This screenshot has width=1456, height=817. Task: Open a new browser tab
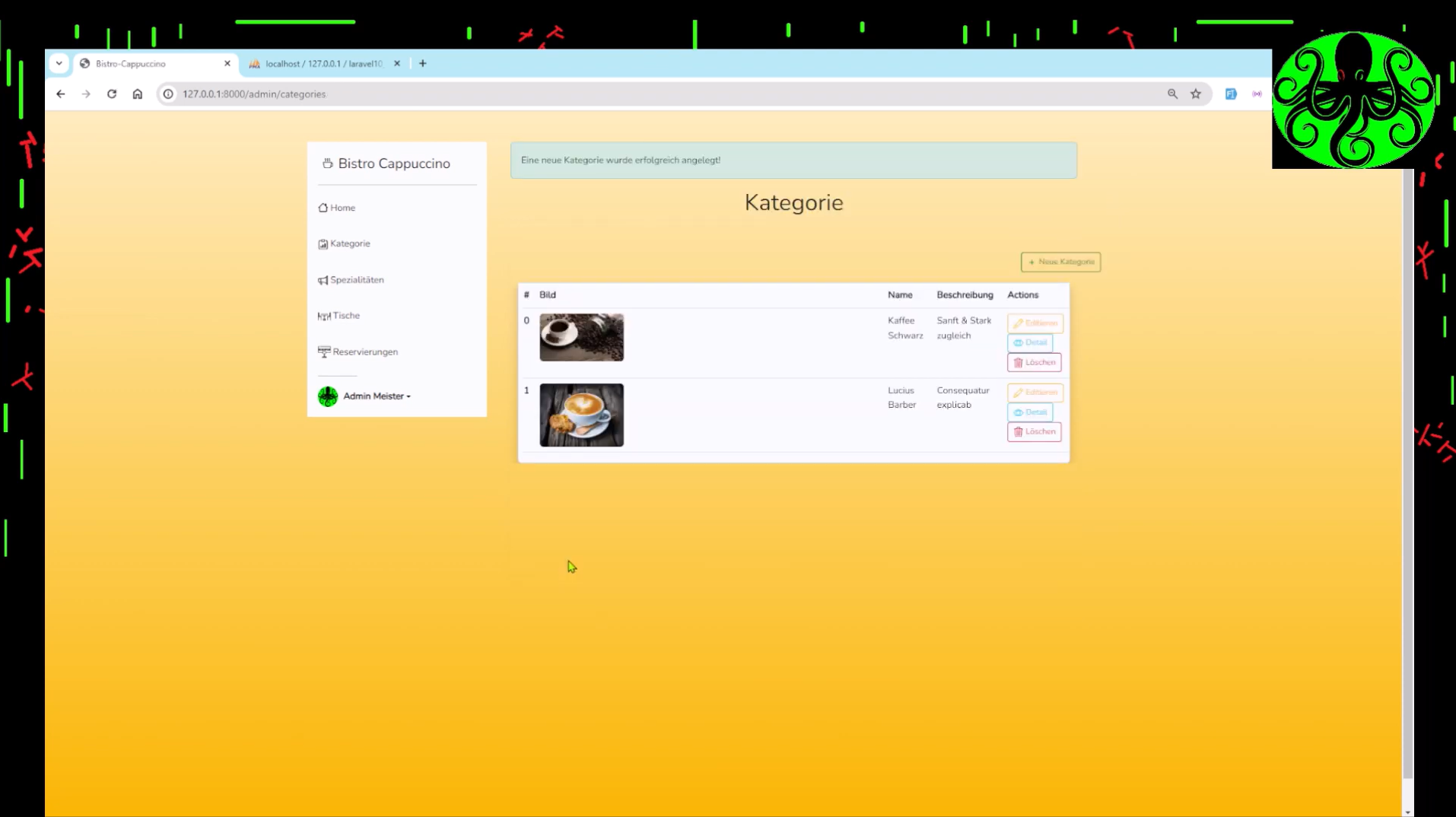click(x=423, y=64)
